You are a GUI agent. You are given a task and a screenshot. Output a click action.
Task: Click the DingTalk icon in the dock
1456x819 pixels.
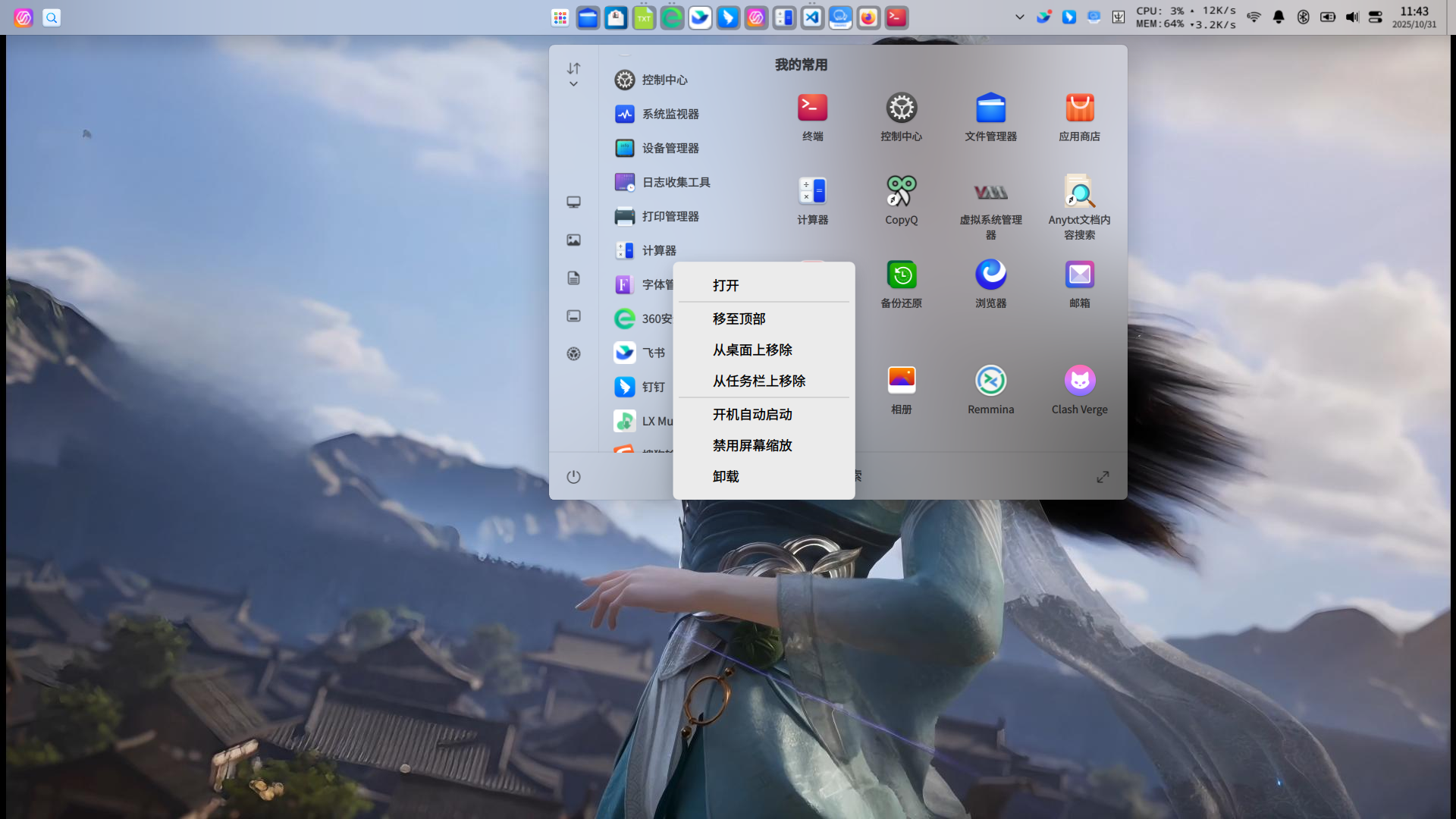pos(728,17)
